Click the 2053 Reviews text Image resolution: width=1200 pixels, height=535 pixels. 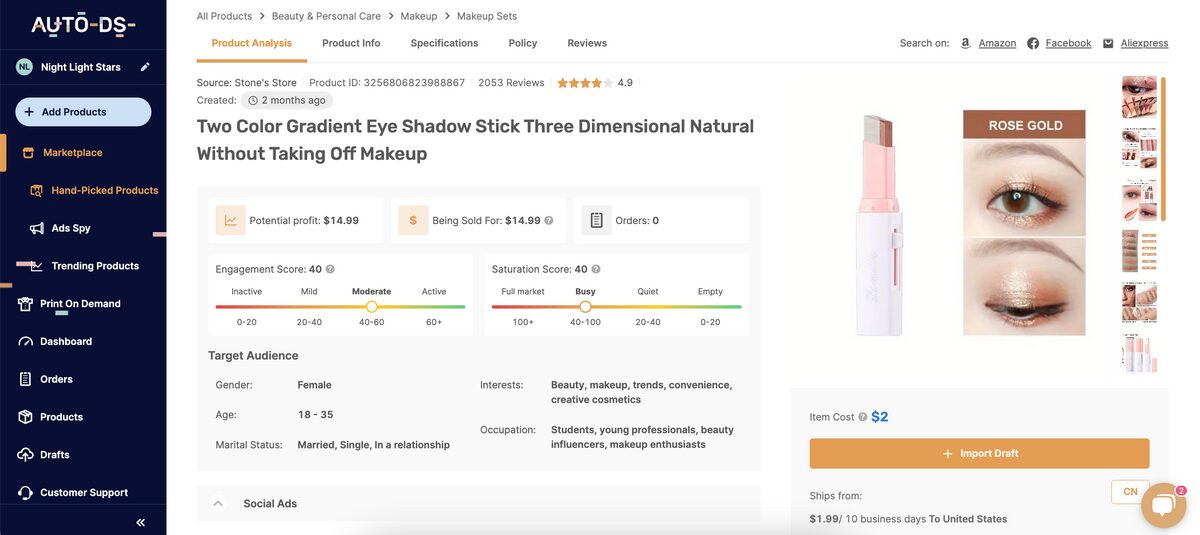(511, 83)
